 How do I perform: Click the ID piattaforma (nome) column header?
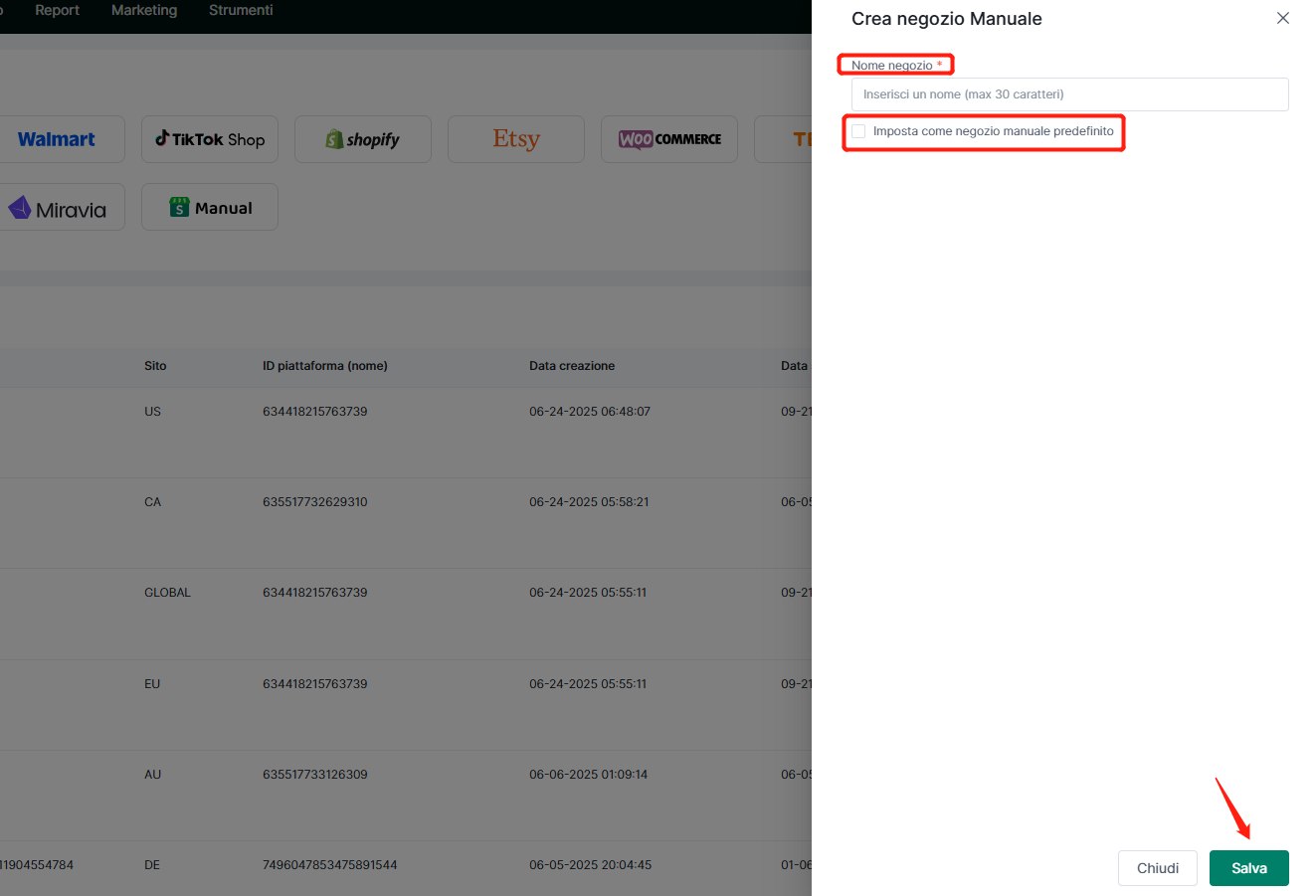tap(325, 366)
